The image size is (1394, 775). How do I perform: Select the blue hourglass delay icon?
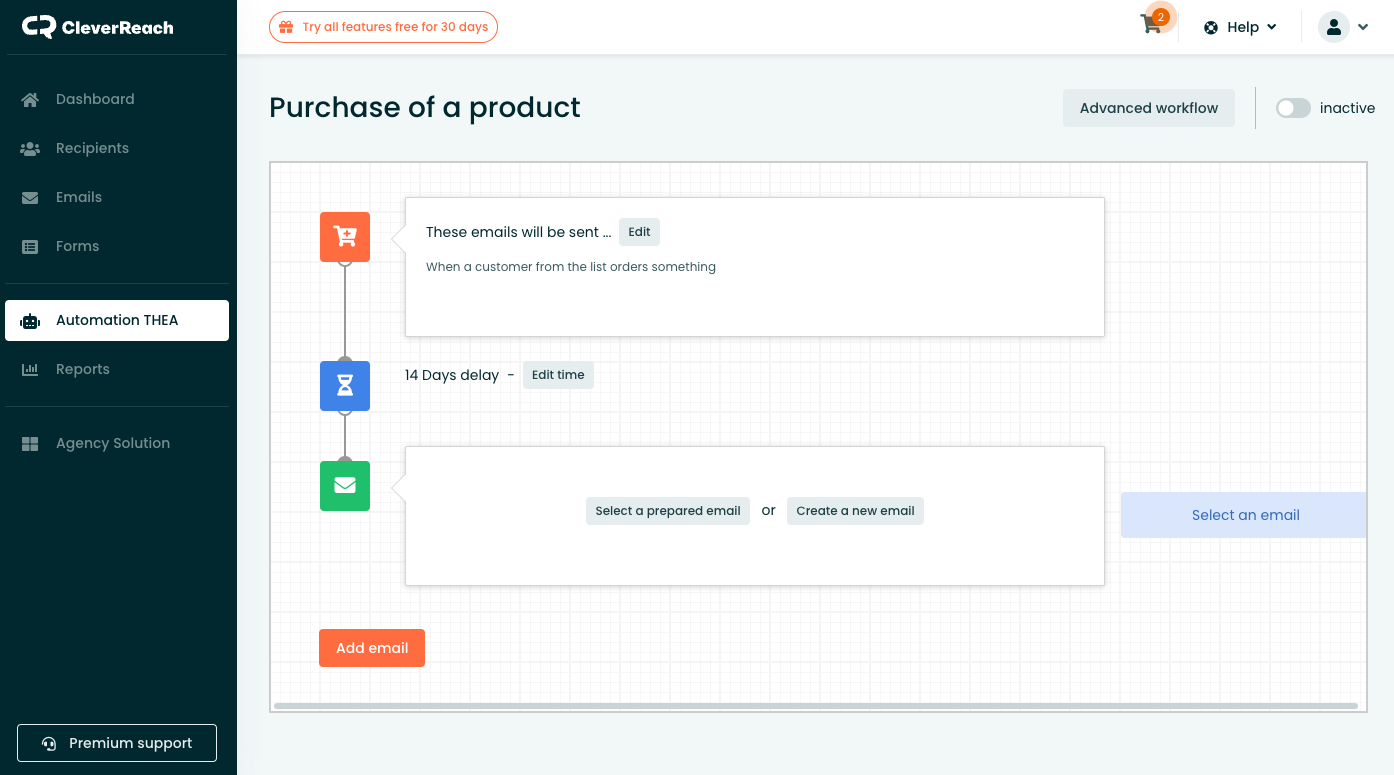[344, 386]
